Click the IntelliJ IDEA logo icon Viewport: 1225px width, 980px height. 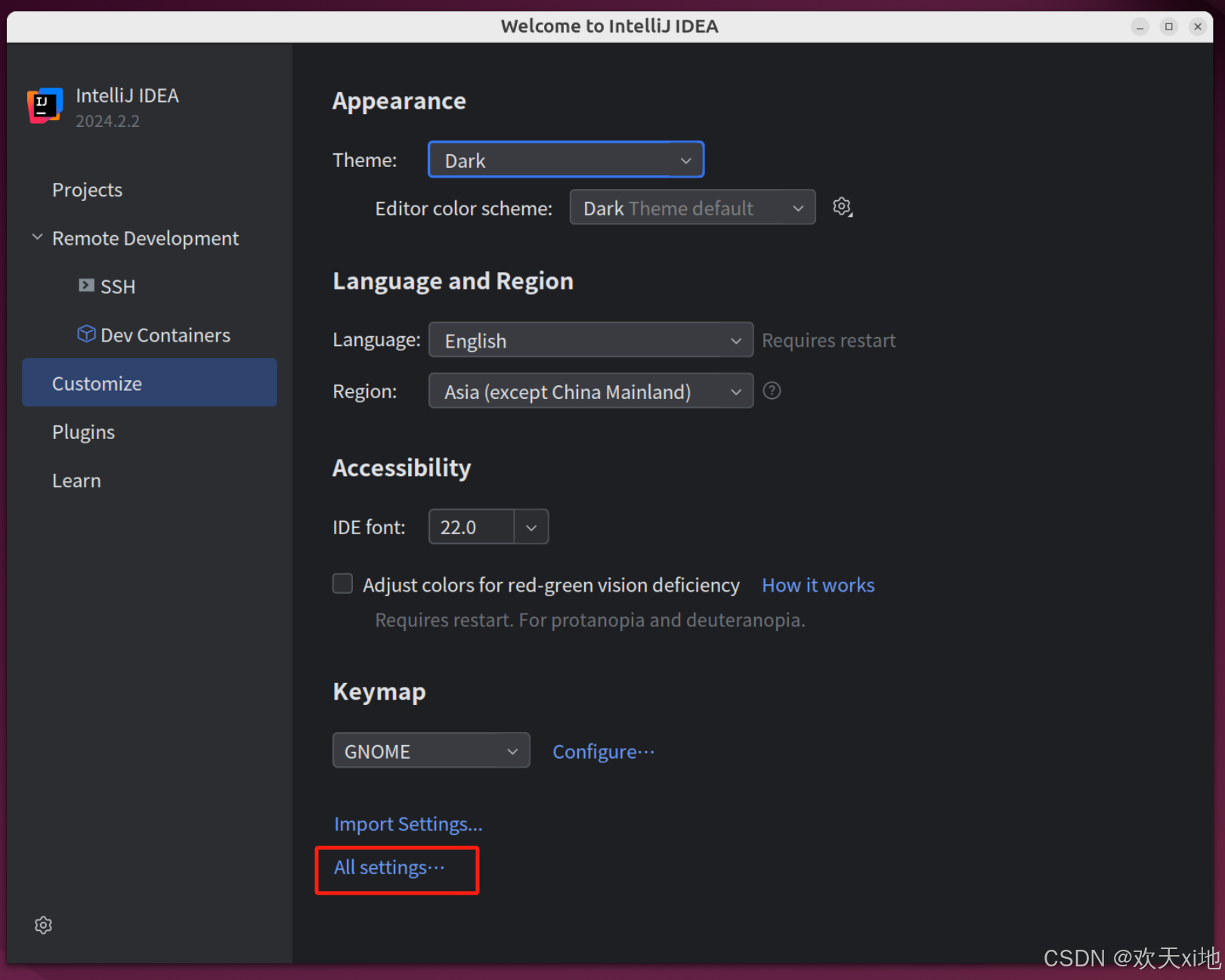45,106
